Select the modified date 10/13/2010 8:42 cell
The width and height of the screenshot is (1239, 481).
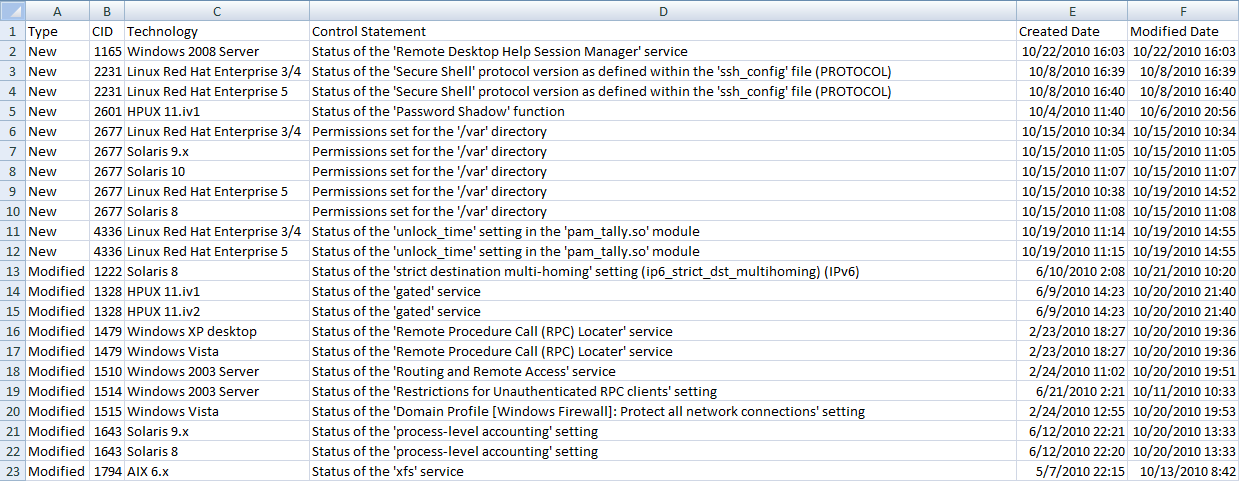click(x=1183, y=471)
